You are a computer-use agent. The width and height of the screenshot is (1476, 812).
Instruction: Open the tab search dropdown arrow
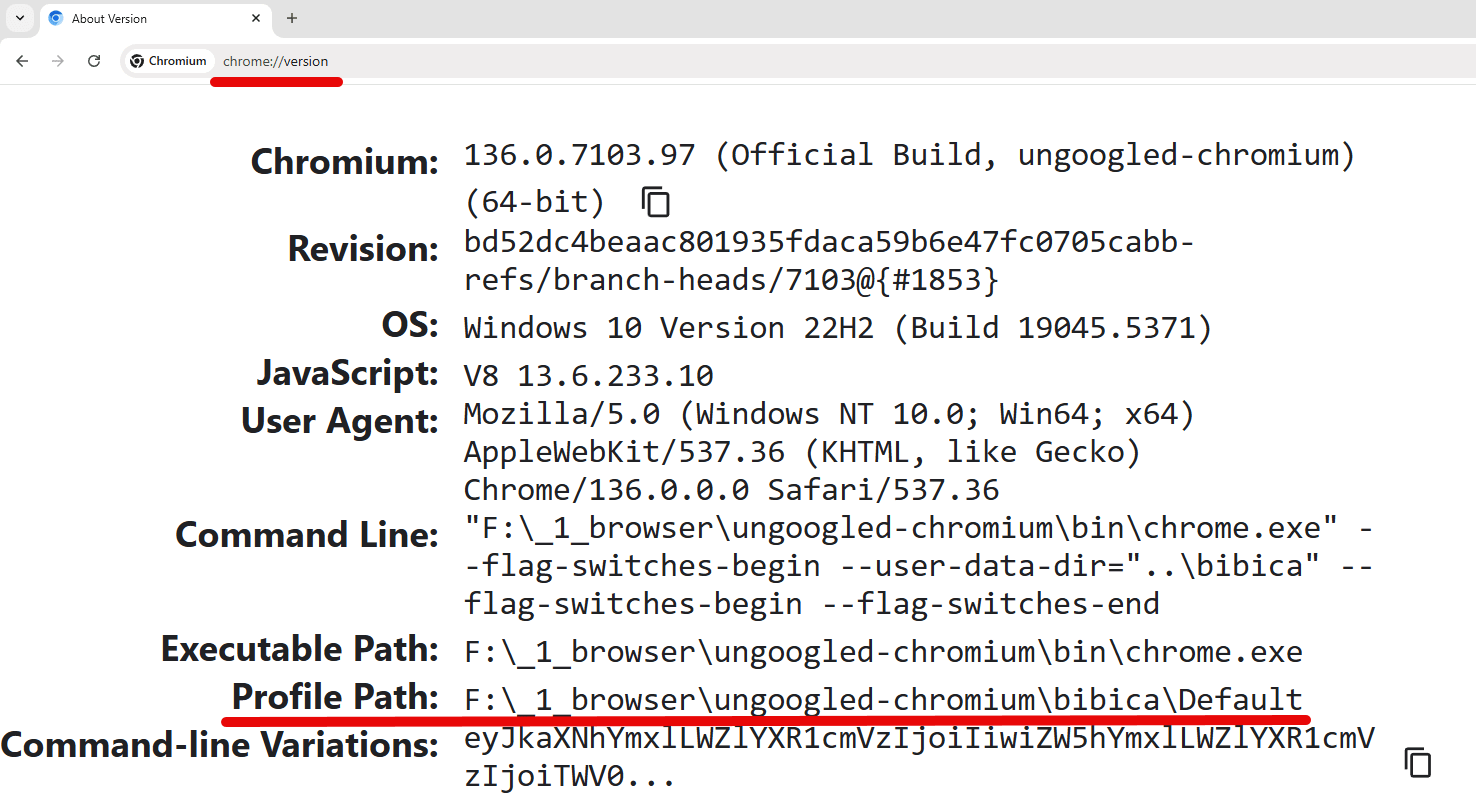[19, 18]
